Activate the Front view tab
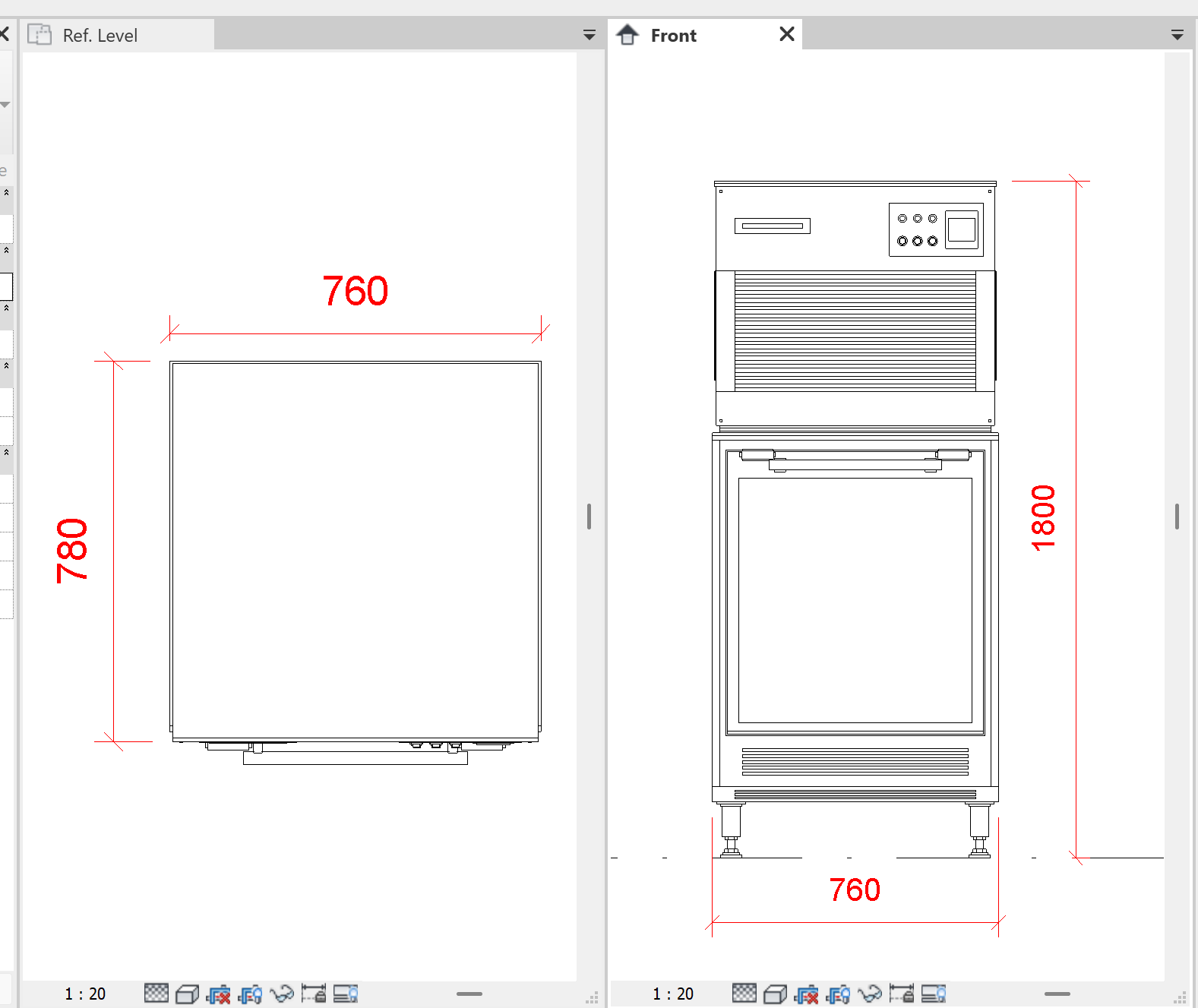This screenshot has width=1198, height=1008. (704, 35)
